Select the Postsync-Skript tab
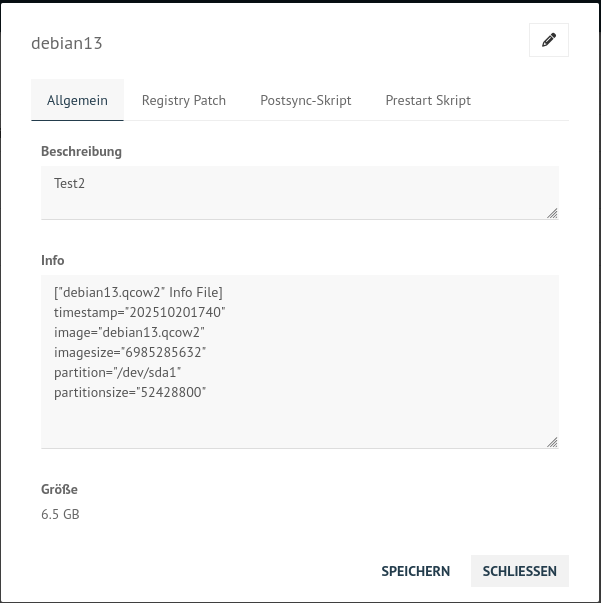This screenshot has width=601, height=603. pos(305,100)
